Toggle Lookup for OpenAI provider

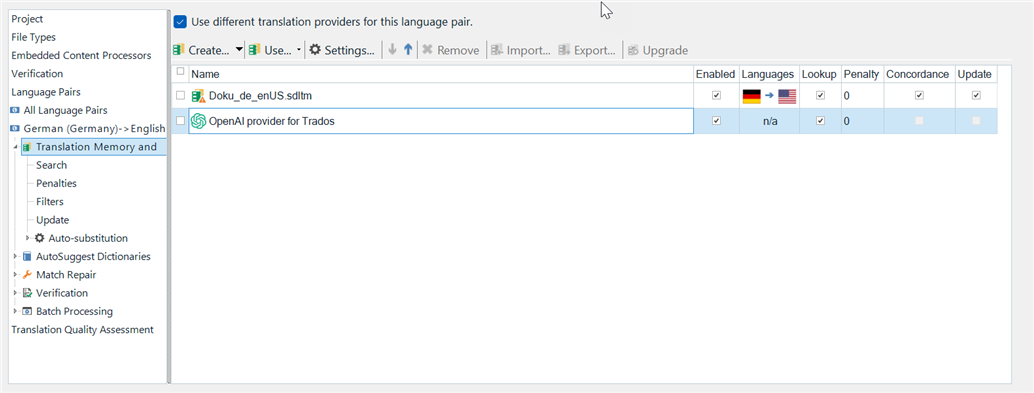[x=820, y=121]
